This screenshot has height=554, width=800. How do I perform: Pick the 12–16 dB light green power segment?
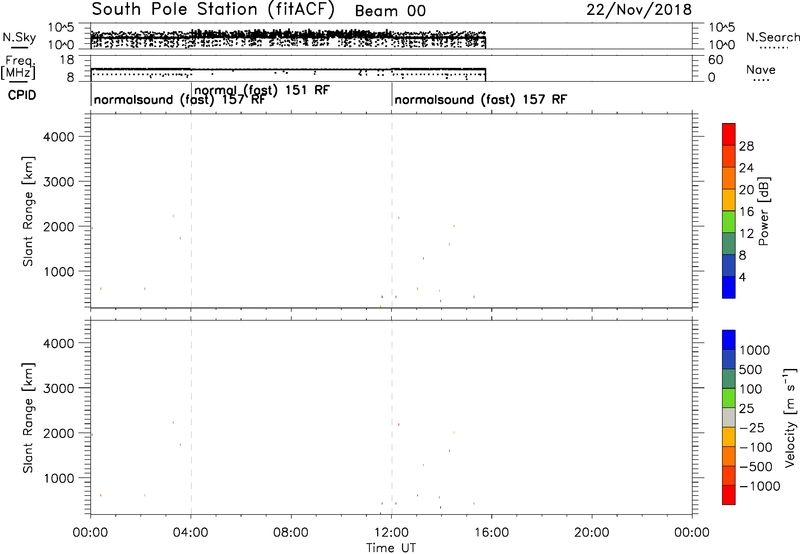coord(729,222)
